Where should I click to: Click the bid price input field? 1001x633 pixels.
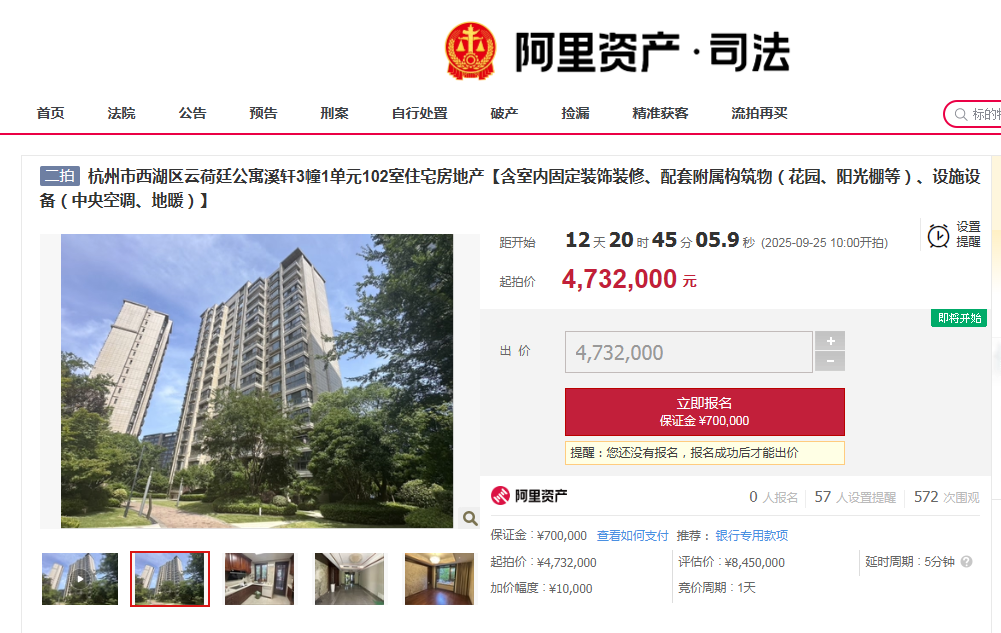[x=689, y=352]
